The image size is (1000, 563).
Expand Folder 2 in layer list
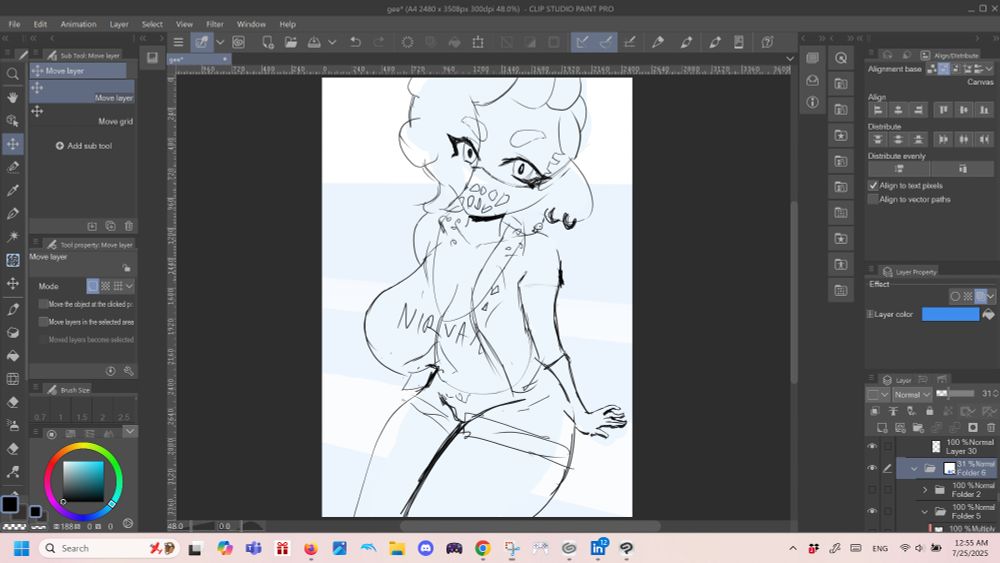click(x=925, y=490)
